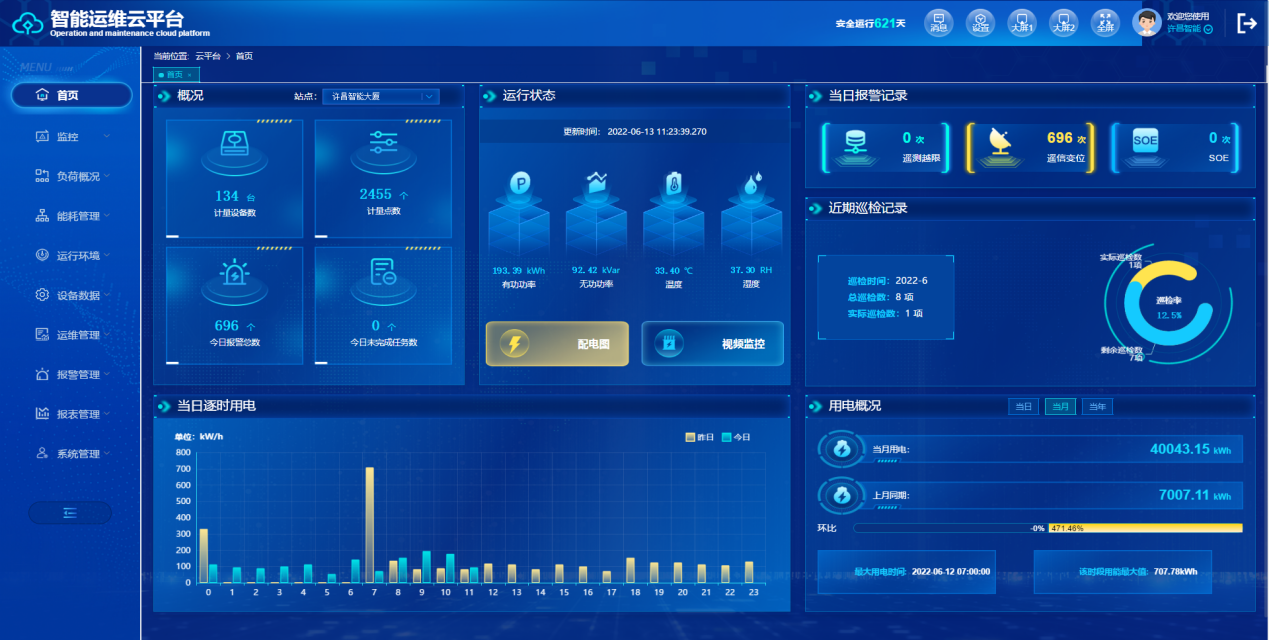
Task: Switch power overview to 当日
Action: (1022, 407)
